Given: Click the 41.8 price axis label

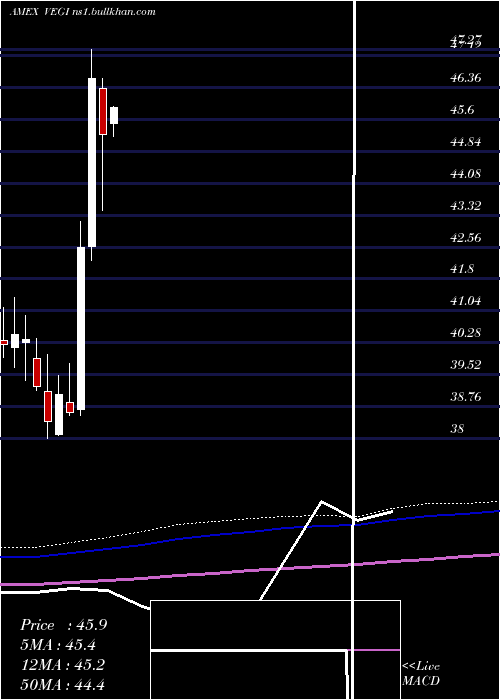Looking at the screenshot, I should [462, 269].
